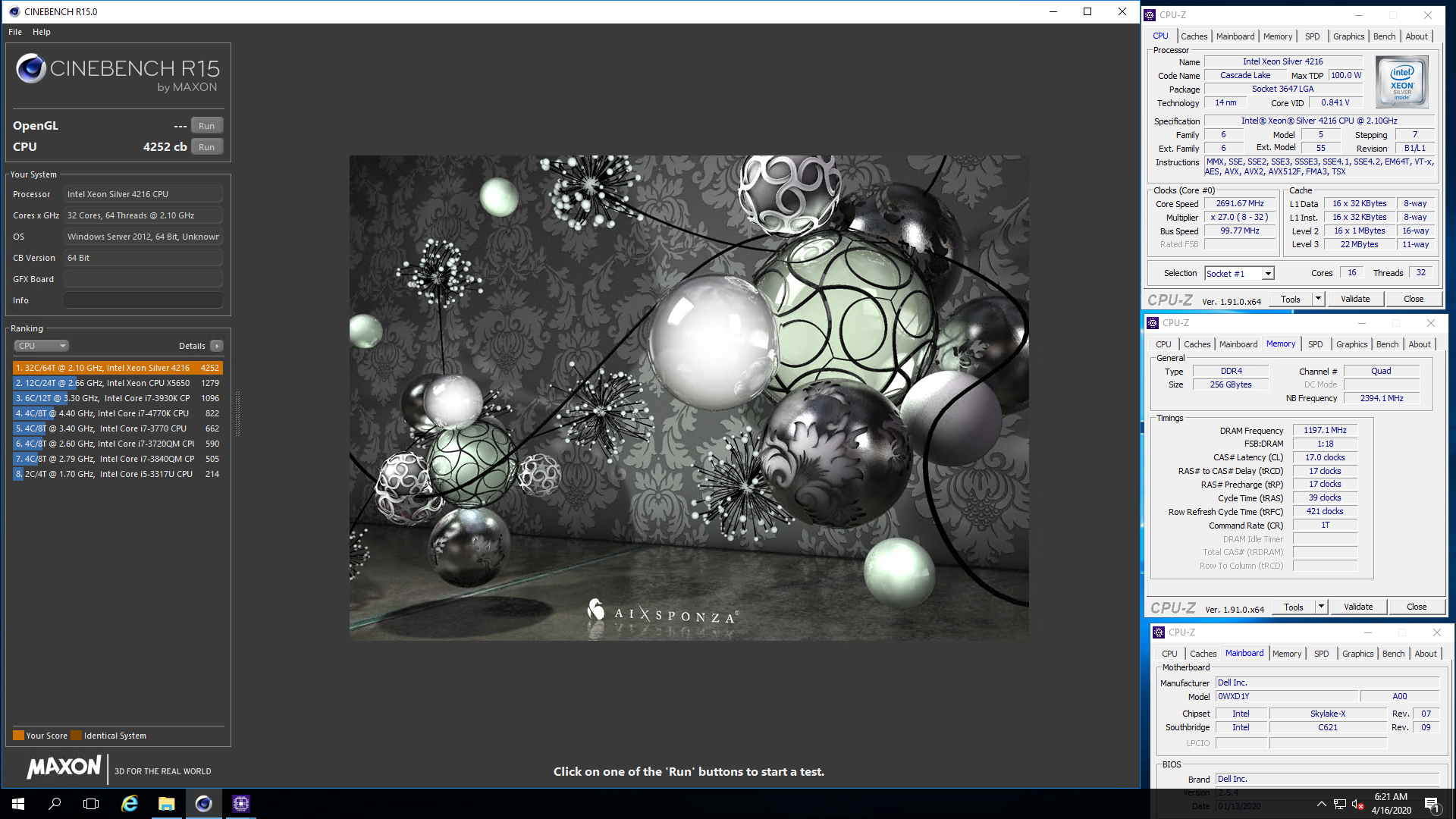This screenshot has height=819, width=1456.
Task: Click the 4252 cb CPU score
Action: click(165, 147)
